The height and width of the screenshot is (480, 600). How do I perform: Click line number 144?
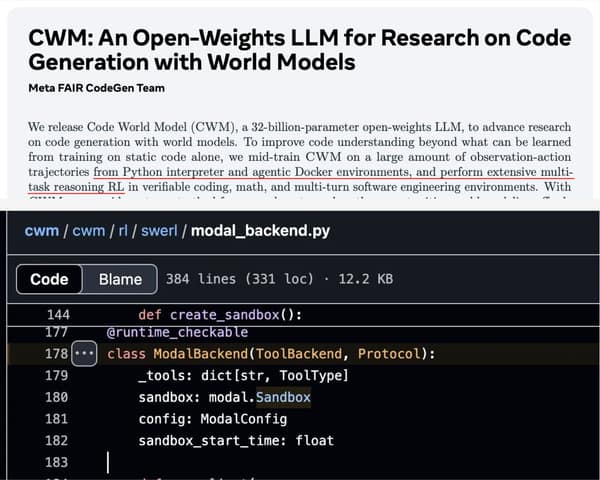[x=58, y=315]
